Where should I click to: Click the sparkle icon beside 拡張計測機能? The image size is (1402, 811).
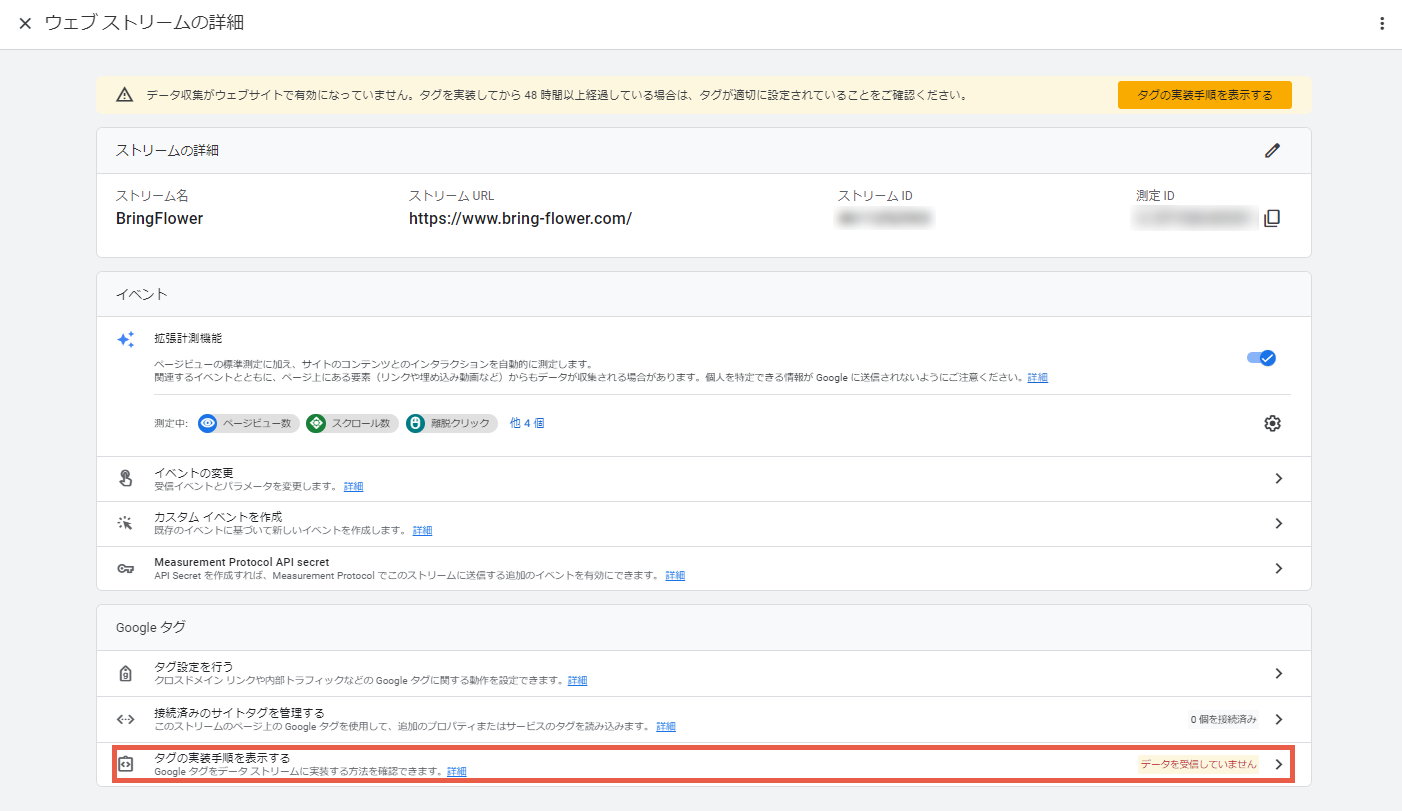125,339
